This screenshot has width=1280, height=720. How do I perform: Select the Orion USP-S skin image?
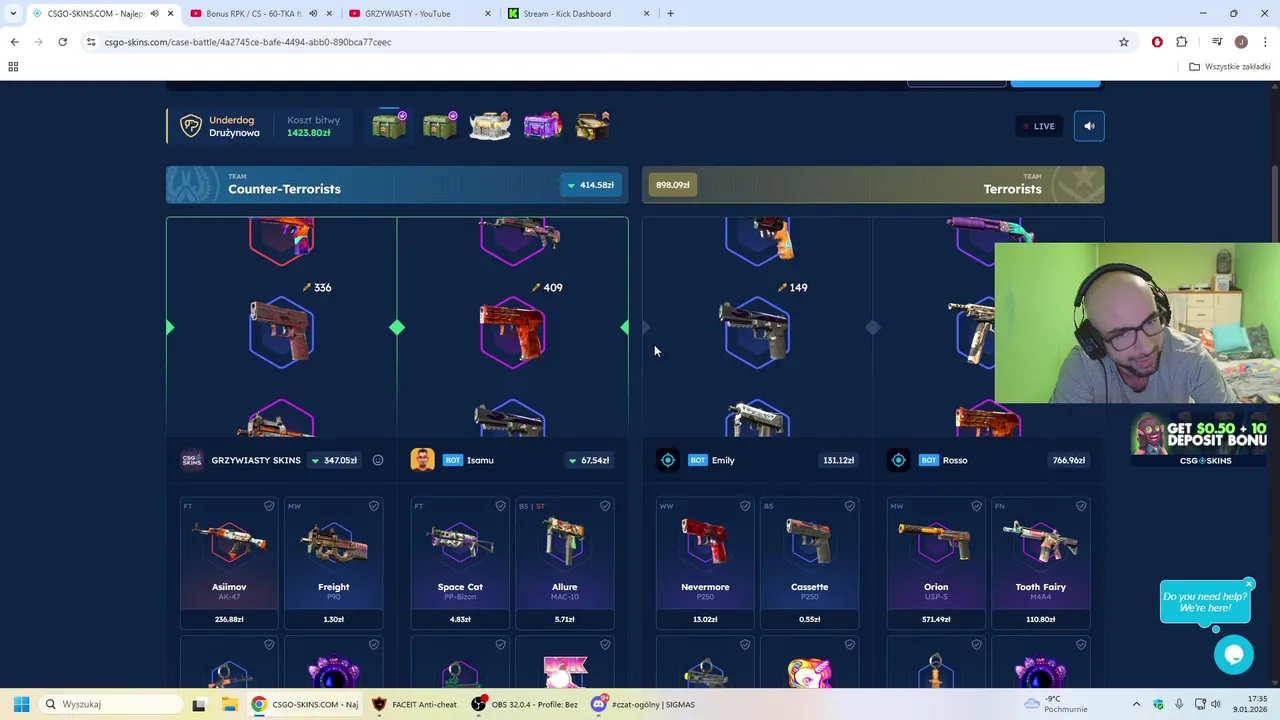coord(936,543)
